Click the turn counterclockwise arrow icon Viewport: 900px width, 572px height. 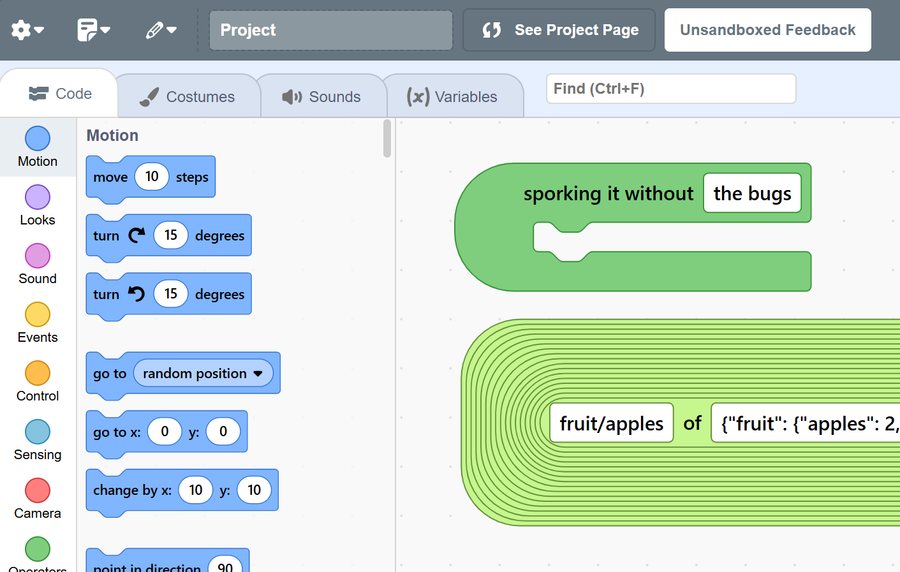click(136, 294)
